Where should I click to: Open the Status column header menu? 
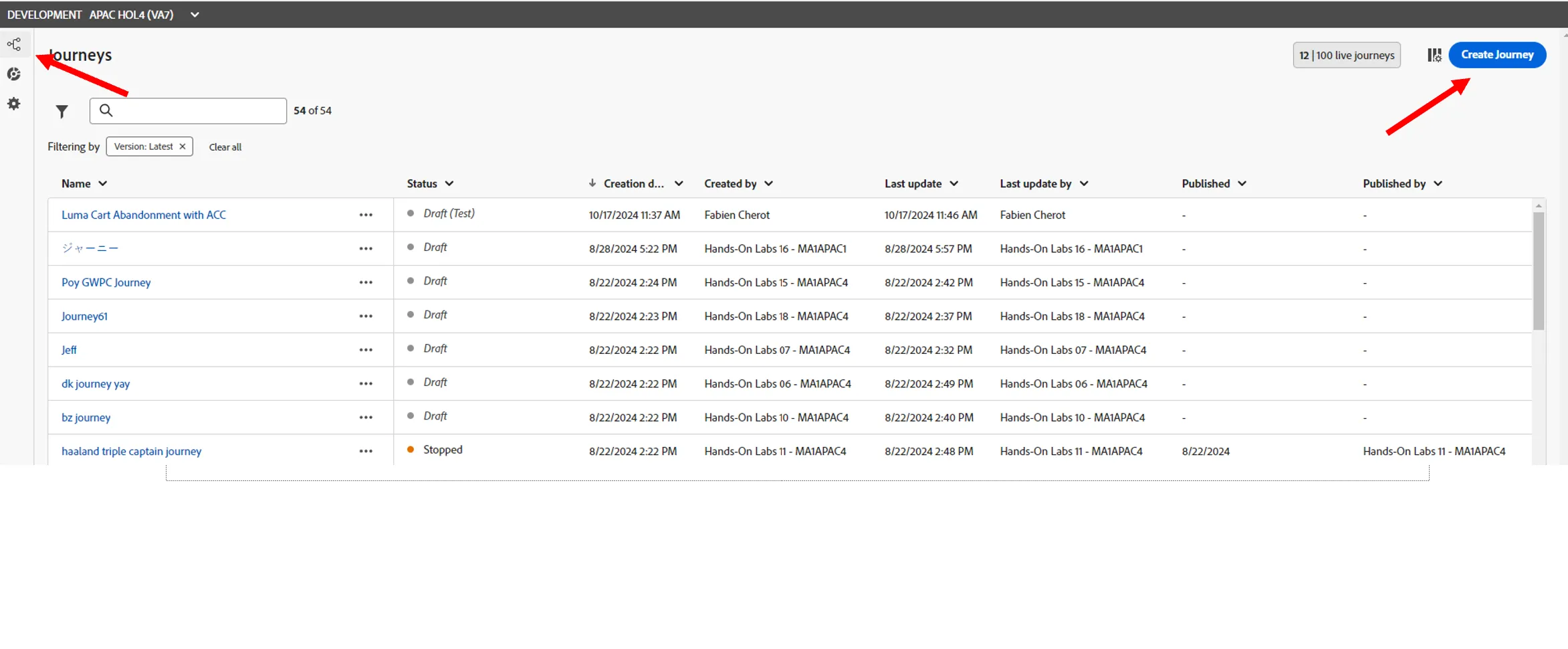point(449,183)
